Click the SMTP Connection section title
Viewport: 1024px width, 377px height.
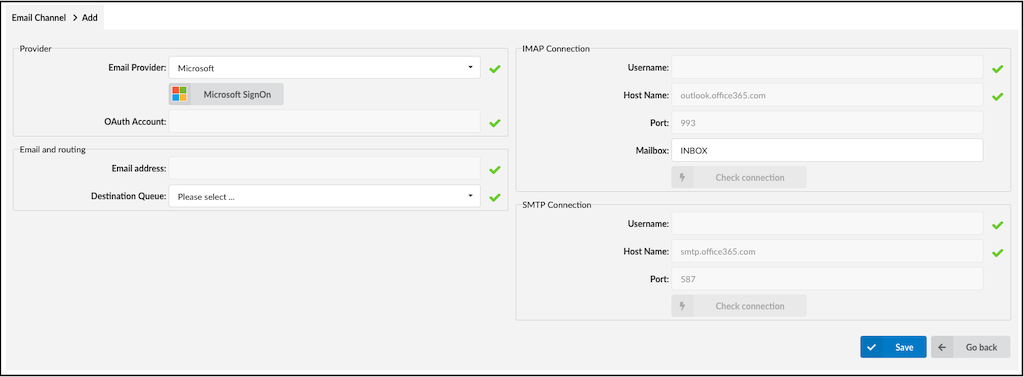click(x=557, y=205)
